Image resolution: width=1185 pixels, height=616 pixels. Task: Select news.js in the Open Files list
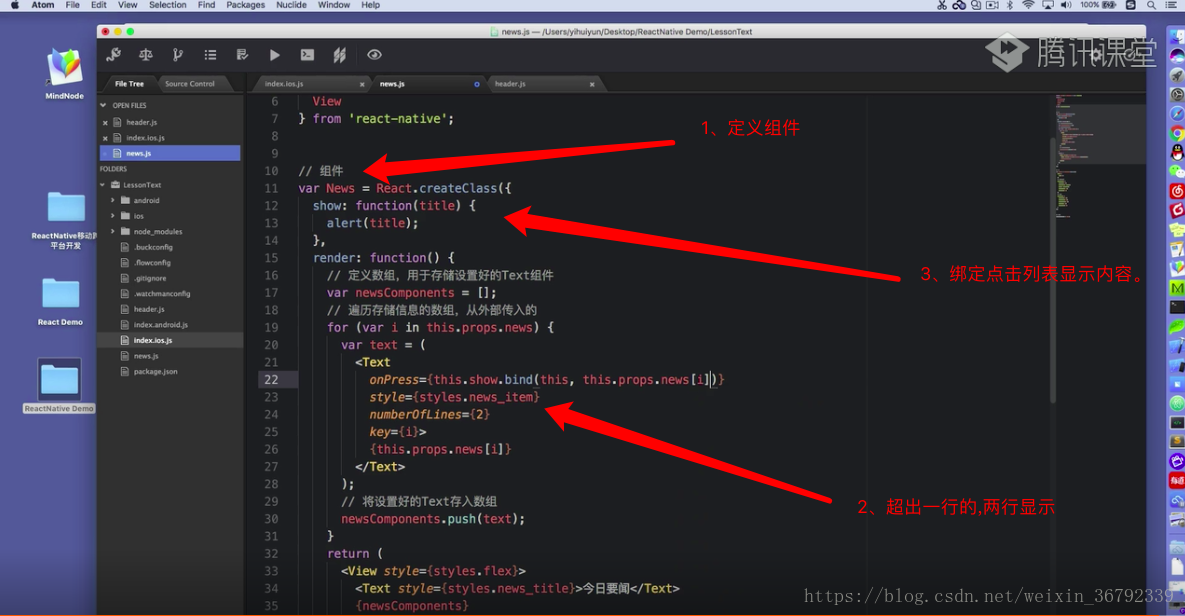tap(170, 153)
